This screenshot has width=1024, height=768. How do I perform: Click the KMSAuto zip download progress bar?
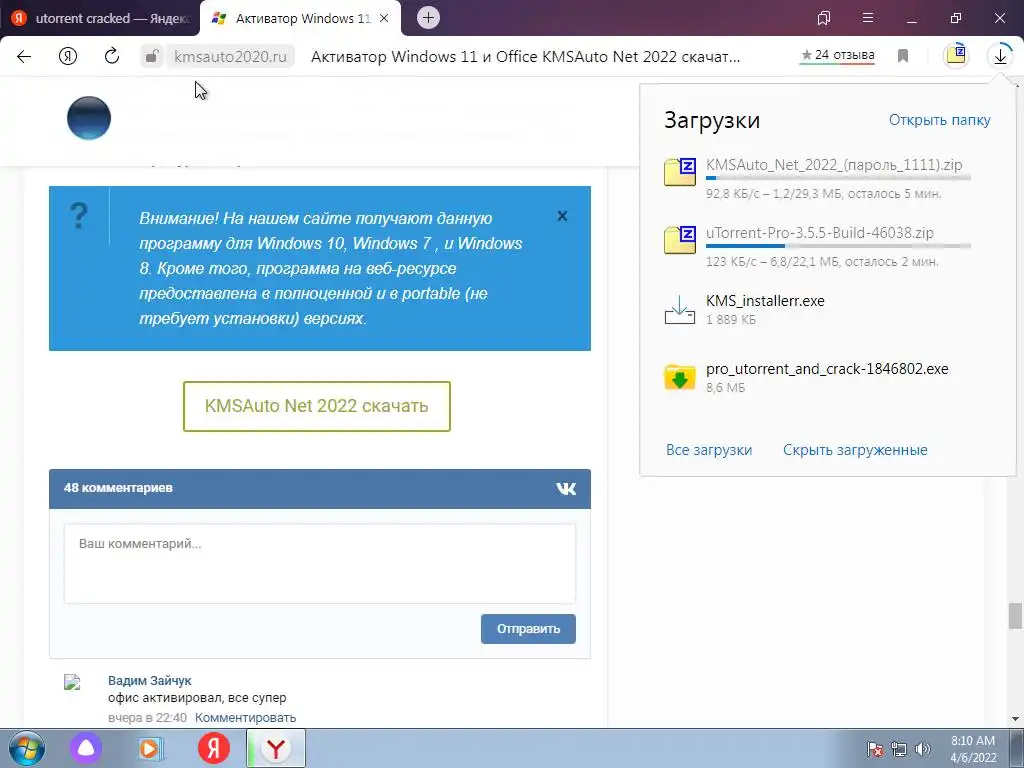click(x=839, y=178)
